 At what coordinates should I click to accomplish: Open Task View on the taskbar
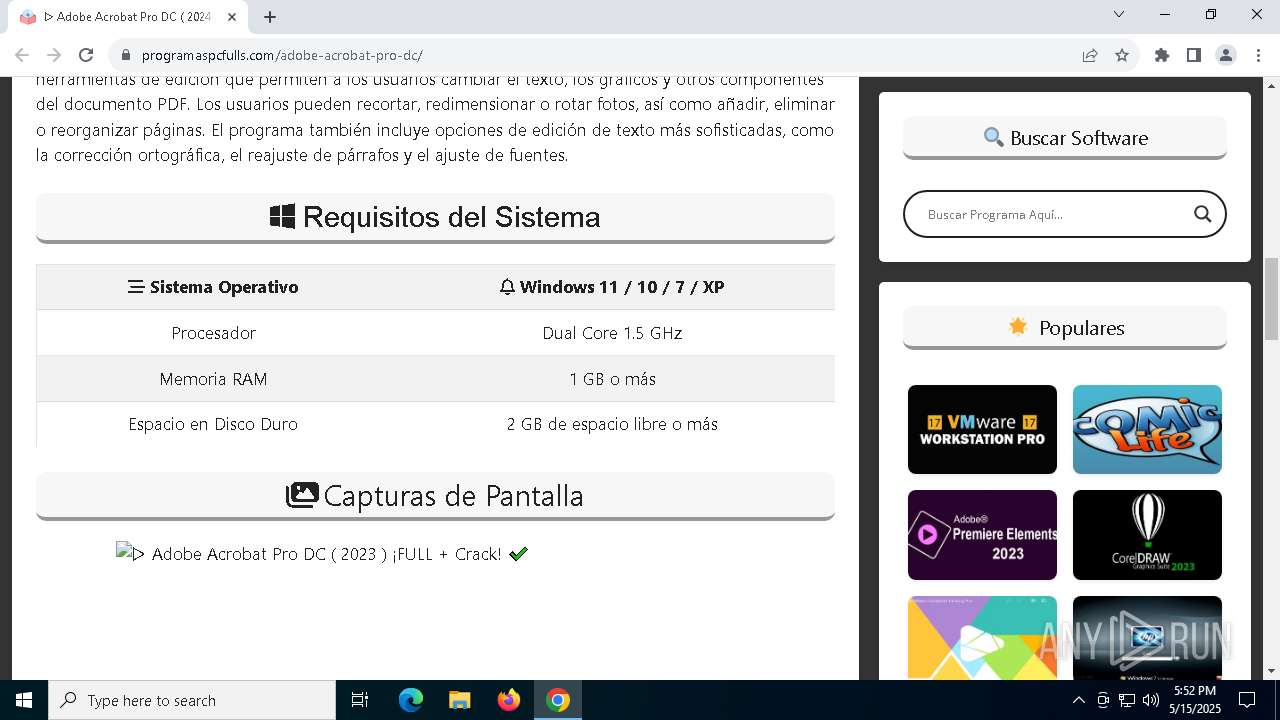360,700
